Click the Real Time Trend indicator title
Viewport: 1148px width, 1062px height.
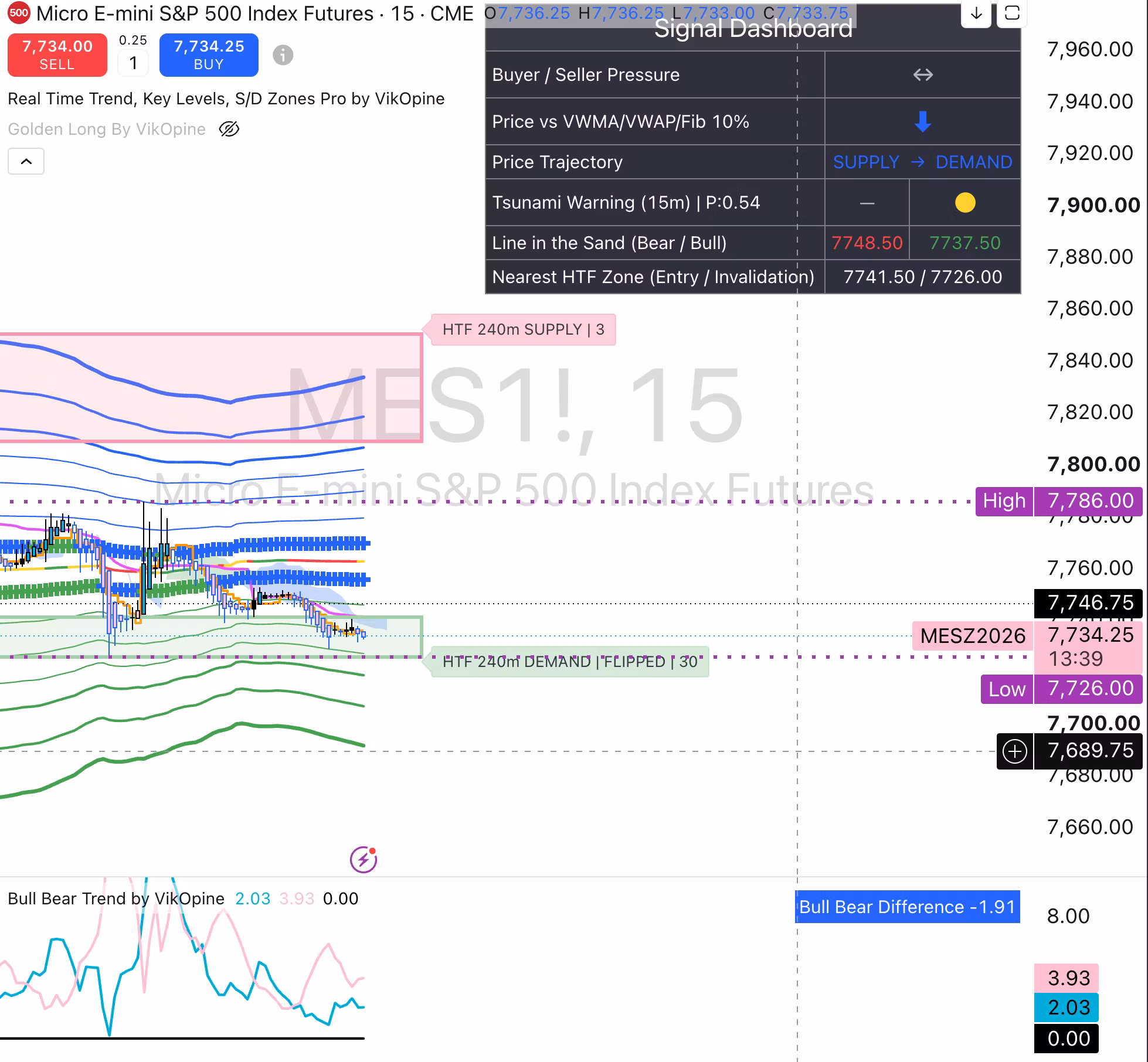pyautogui.click(x=226, y=98)
